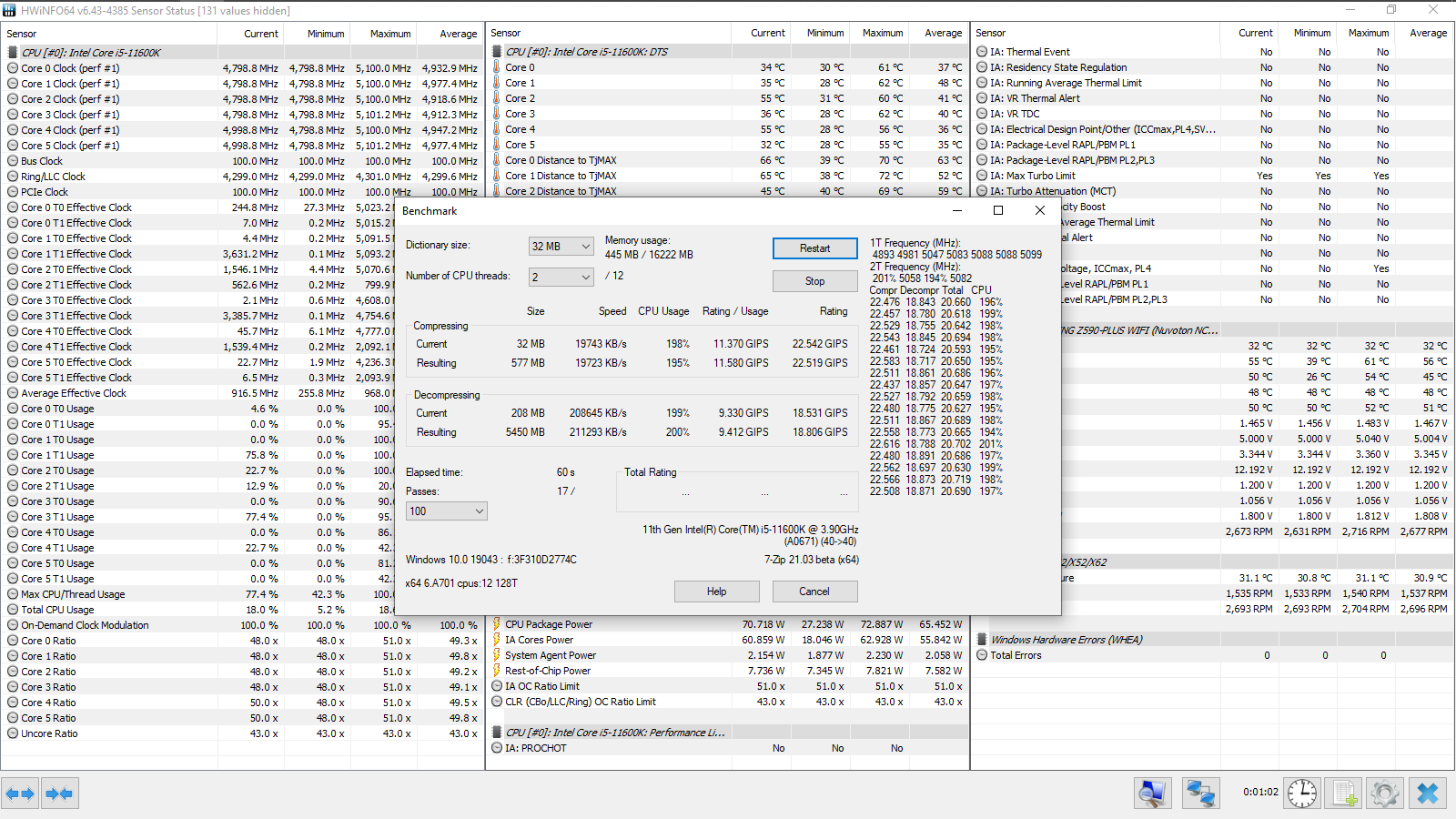Click the network remote monitoring icon
1456x819 pixels.
tap(1201, 794)
